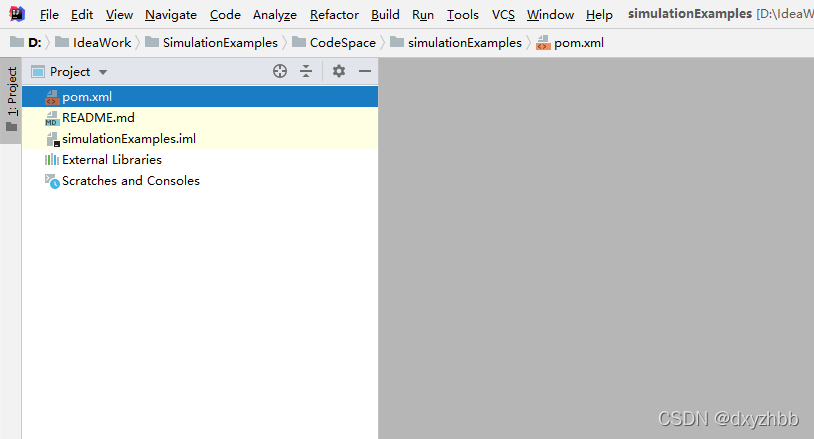Screen dimensions: 814x439
Task: Open the Code menu
Action: (x=225, y=15)
